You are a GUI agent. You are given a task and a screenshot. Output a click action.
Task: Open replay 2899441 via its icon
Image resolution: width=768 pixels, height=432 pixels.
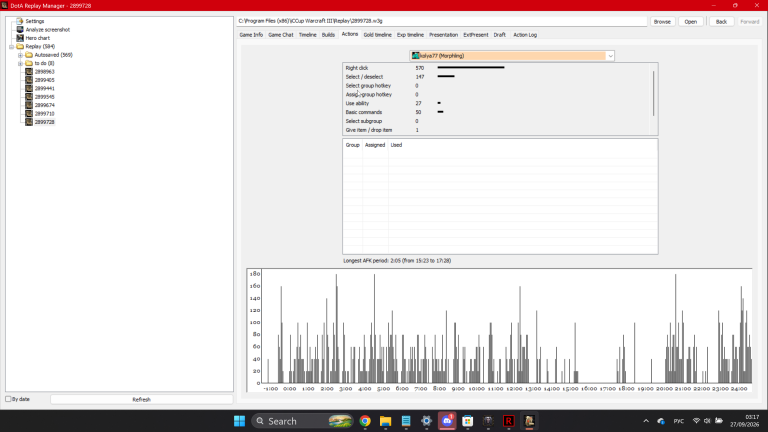[29, 88]
